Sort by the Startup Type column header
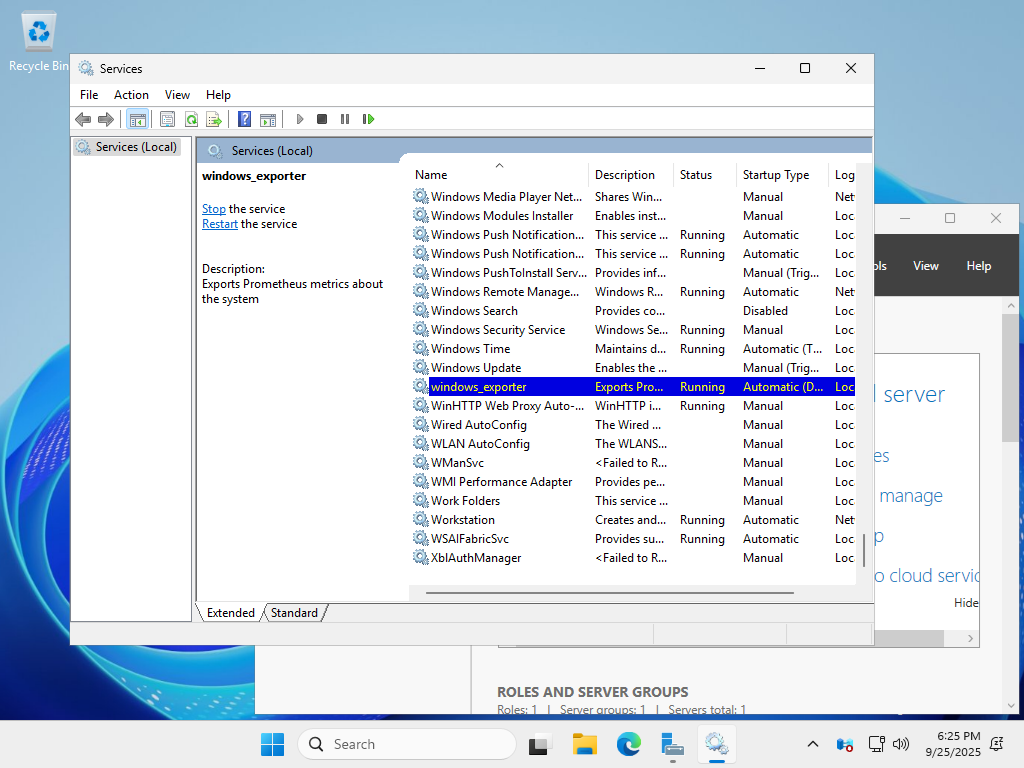1024x768 pixels. coord(776,175)
